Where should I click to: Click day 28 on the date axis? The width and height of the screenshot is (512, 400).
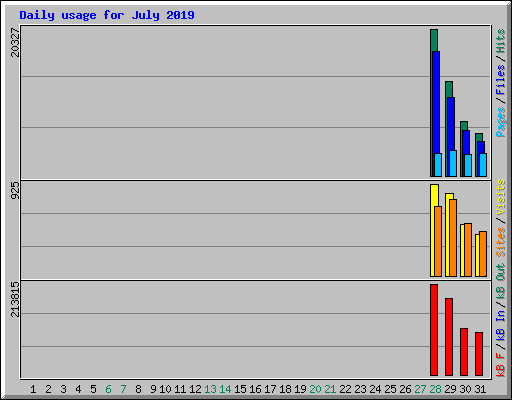coord(435,389)
